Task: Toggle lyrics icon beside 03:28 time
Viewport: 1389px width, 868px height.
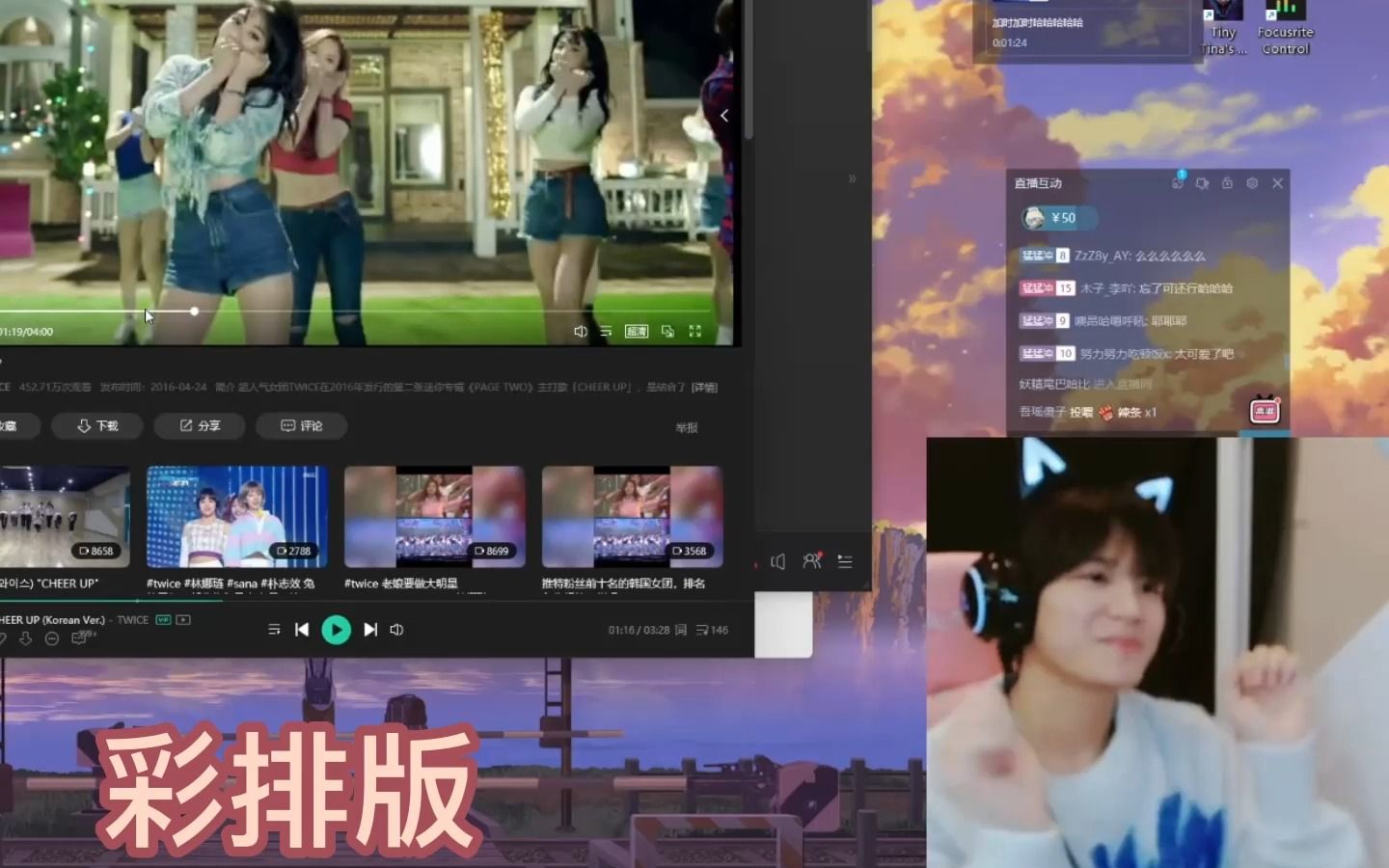Action: click(681, 630)
